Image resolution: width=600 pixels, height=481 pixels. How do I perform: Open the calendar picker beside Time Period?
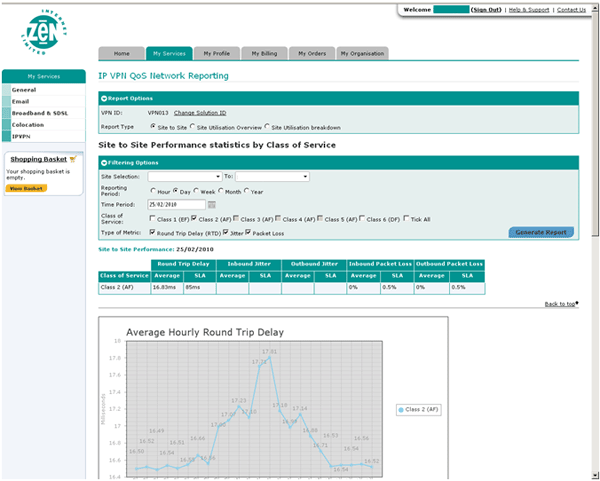point(212,205)
